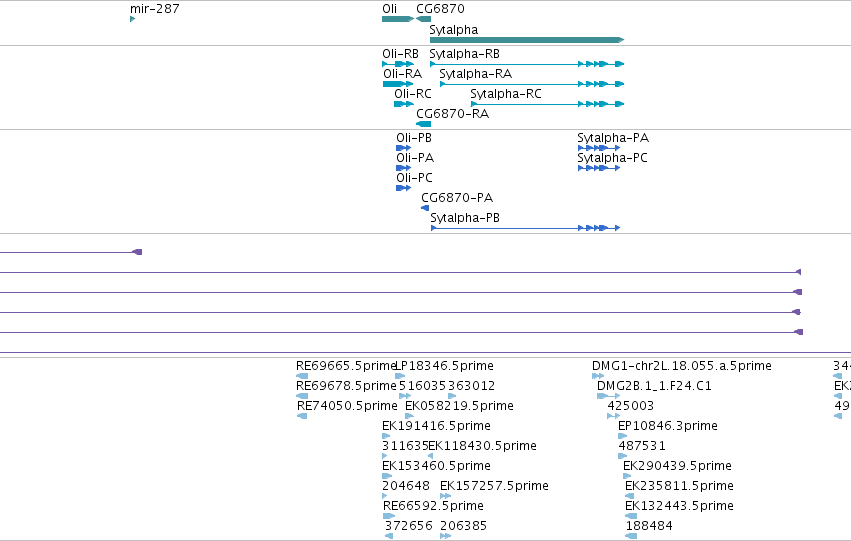Select the 188484 feature glyph
This screenshot has width=851, height=541.
631,536
